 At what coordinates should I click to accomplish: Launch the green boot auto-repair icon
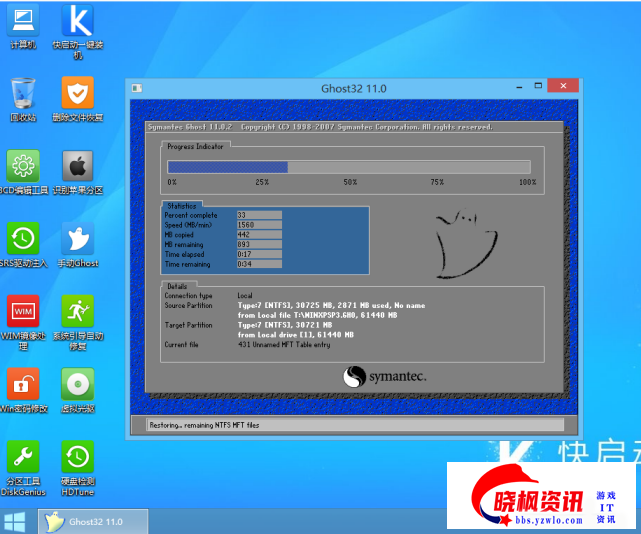click(x=77, y=311)
